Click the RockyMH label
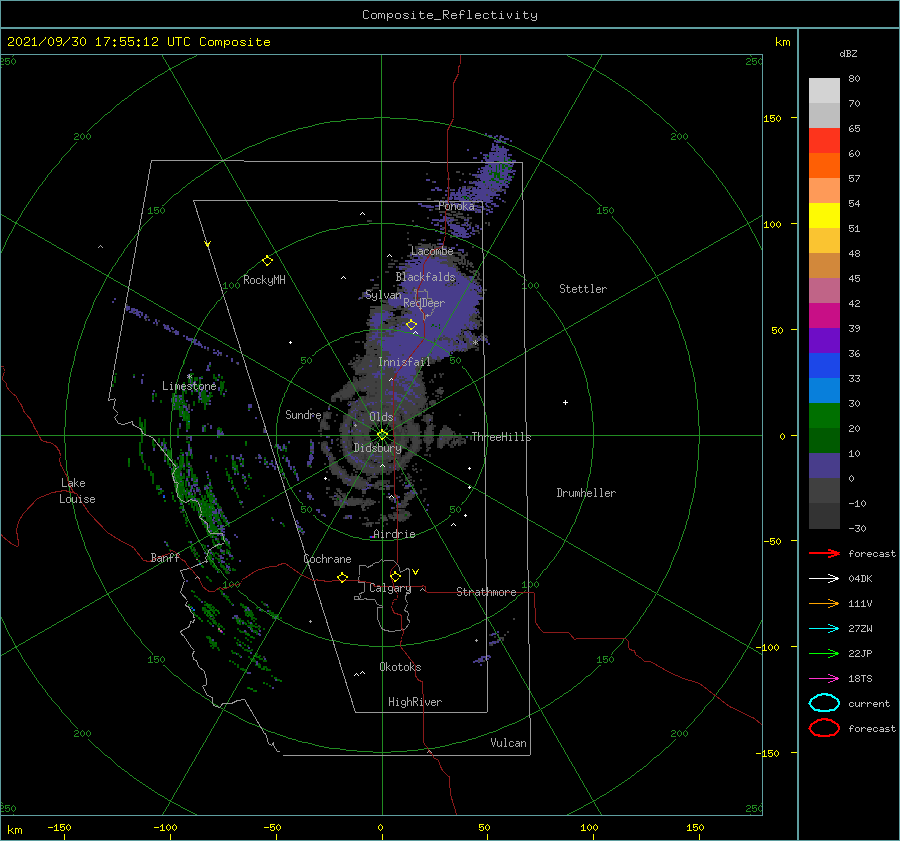900x841 pixels. (264, 280)
